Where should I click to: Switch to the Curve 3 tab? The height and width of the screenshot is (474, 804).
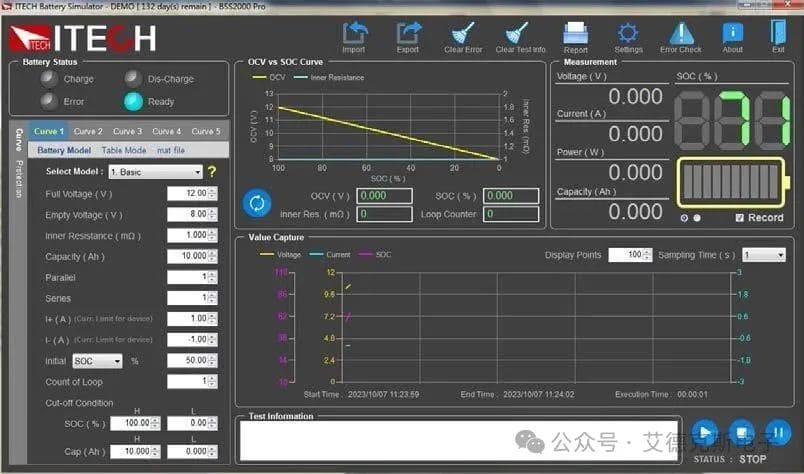pos(127,131)
